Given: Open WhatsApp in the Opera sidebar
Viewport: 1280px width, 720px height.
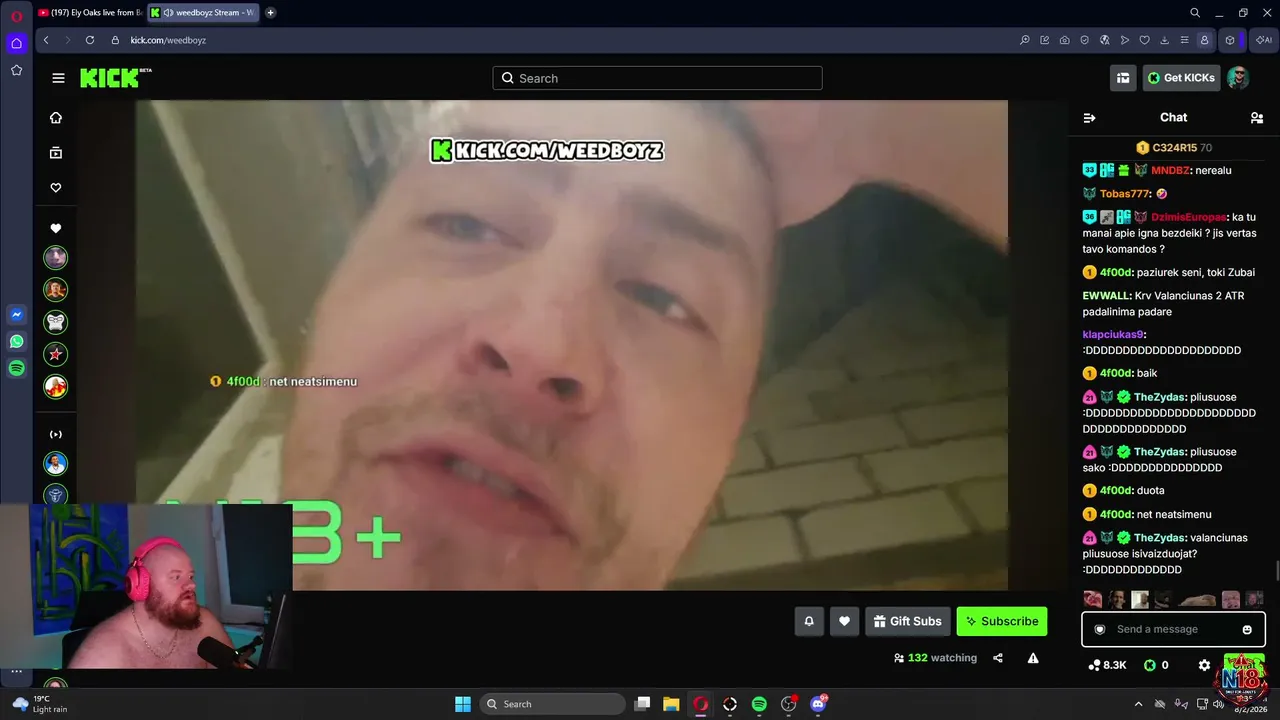Looking at the screenshot, I should point(16,341).
